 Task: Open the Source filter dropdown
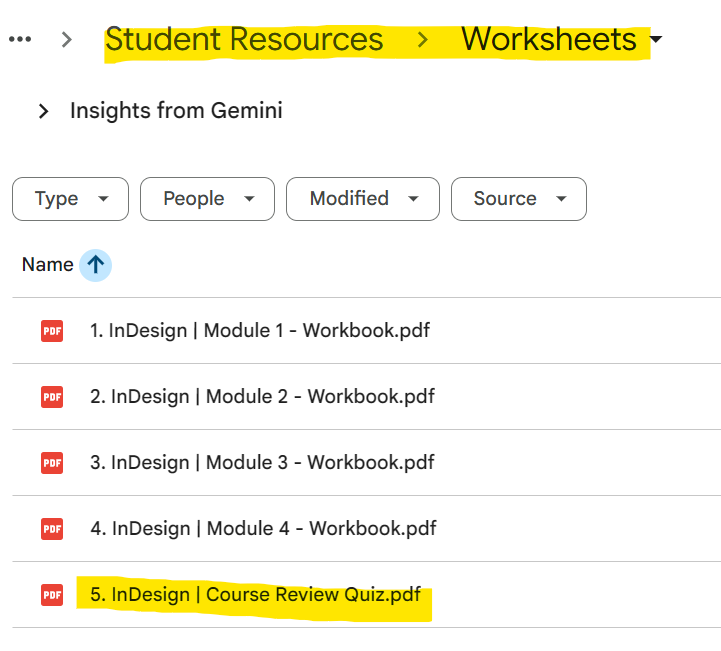(518, 199)
